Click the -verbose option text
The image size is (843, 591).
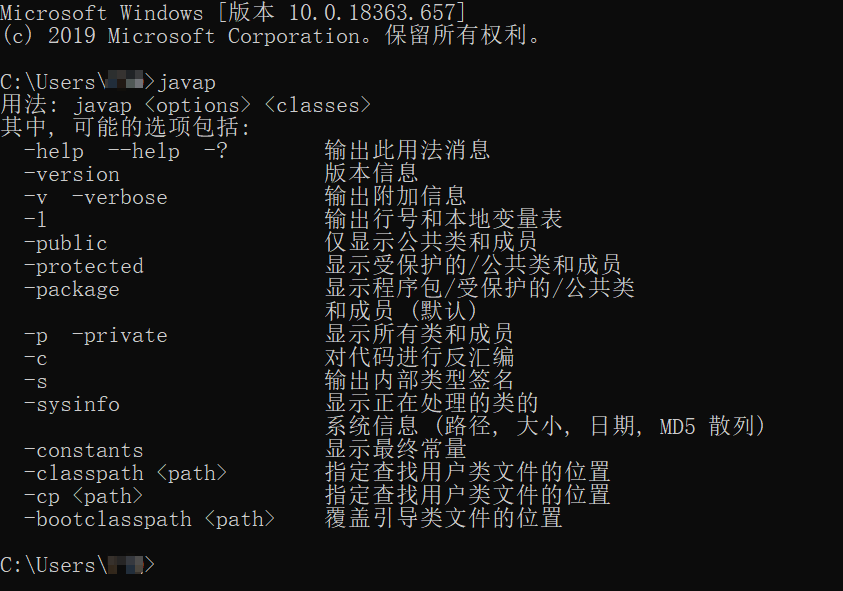[x=120, y=197]
